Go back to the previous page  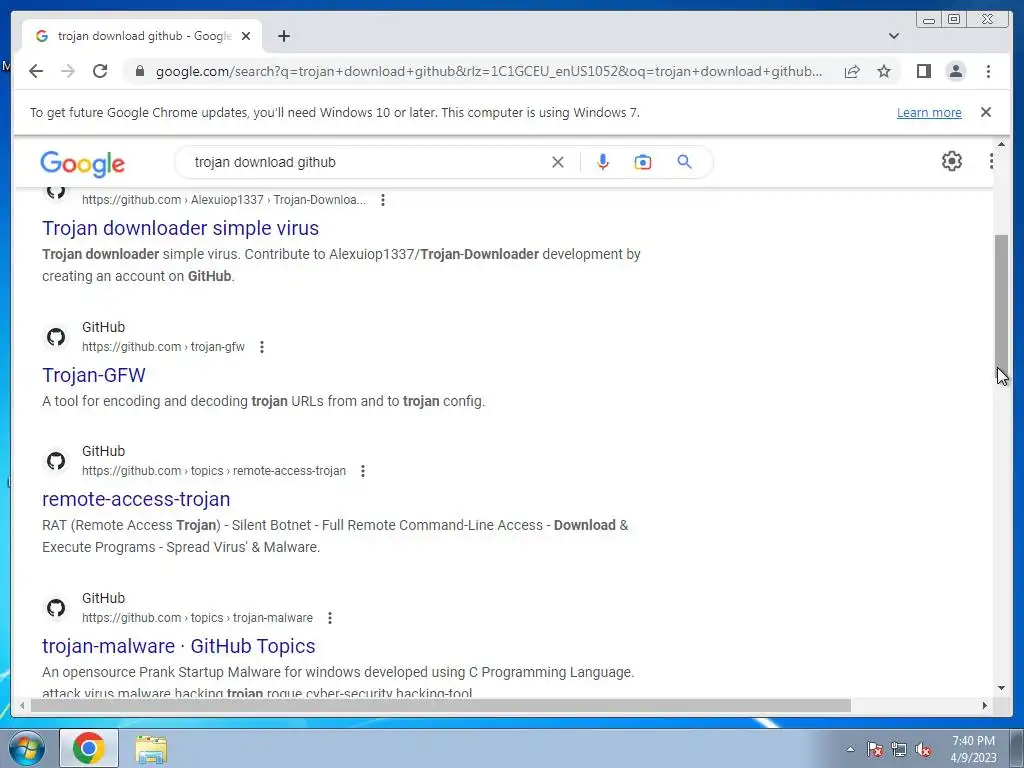pyautogui.click(x=36, y=71)
